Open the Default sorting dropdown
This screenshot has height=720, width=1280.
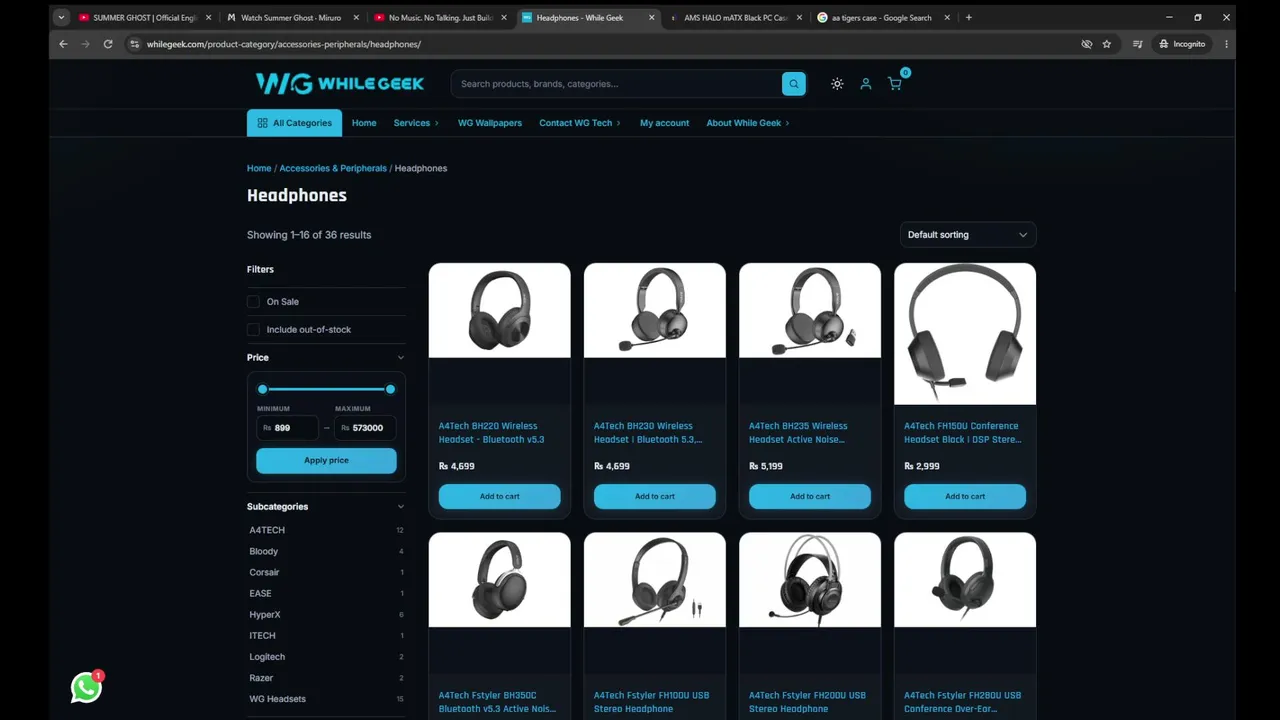coord(968,235)
